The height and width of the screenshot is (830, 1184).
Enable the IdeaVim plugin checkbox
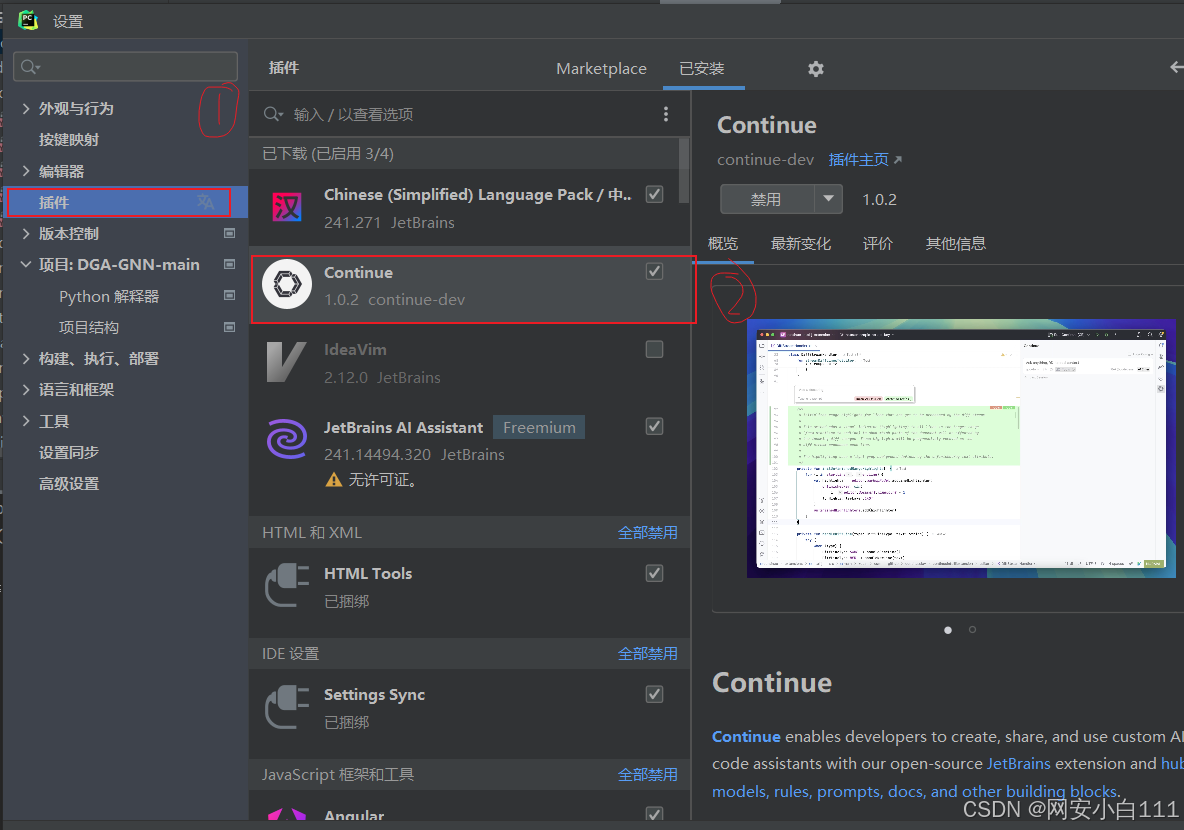tap(654, 349)
